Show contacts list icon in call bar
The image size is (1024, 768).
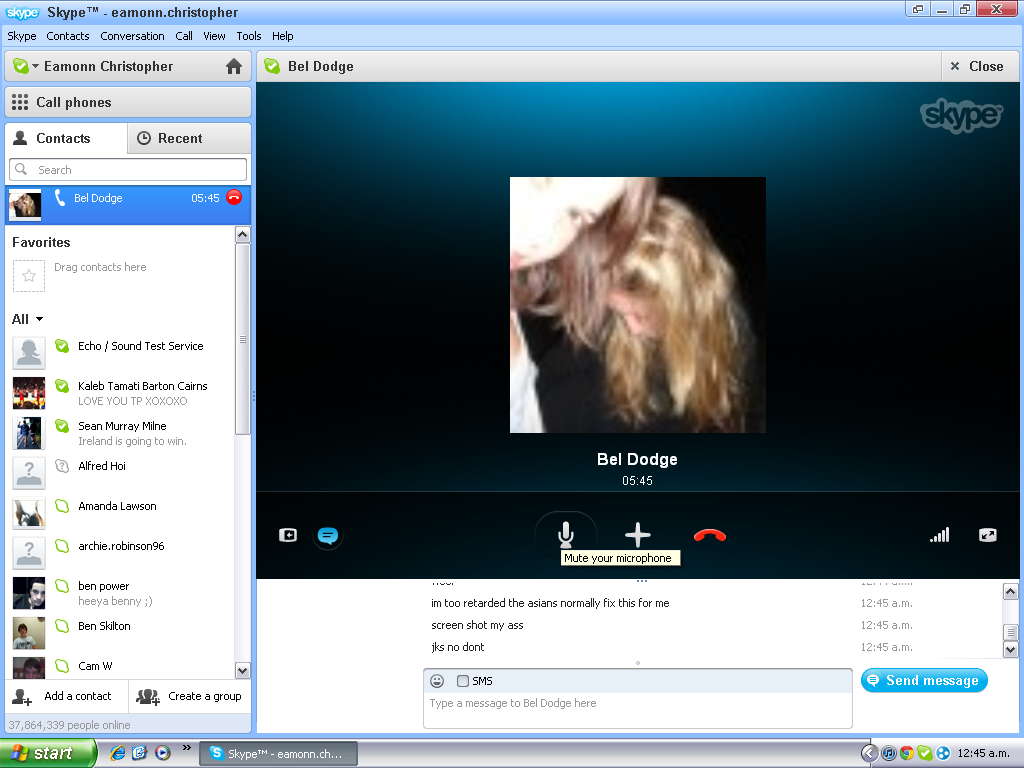(288, 536)
